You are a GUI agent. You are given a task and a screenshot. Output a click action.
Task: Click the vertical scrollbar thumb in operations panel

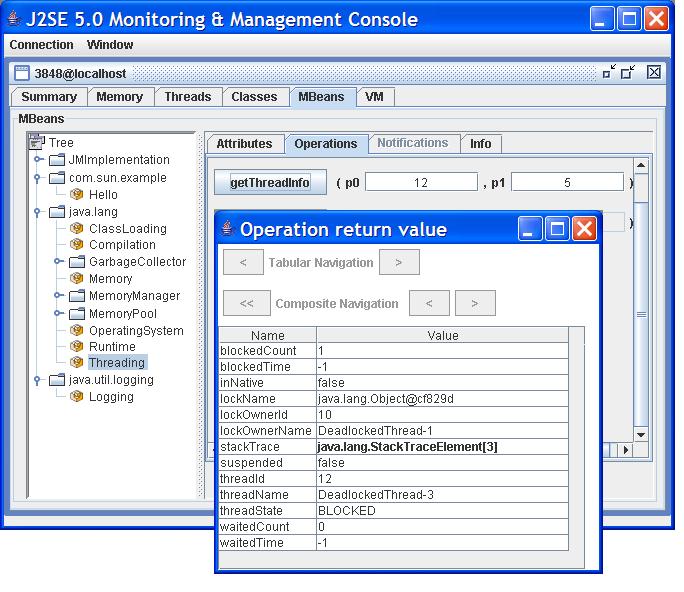click(641, 314)
